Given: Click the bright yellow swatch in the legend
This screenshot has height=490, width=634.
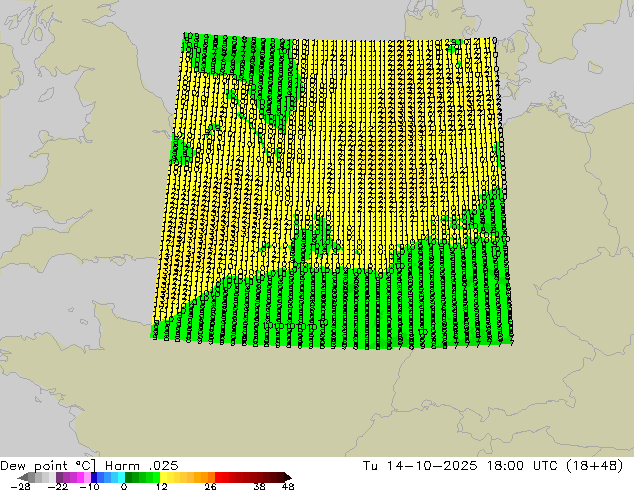Looking at the screenshot, I should pyautogui.click(x=163, y=477).
